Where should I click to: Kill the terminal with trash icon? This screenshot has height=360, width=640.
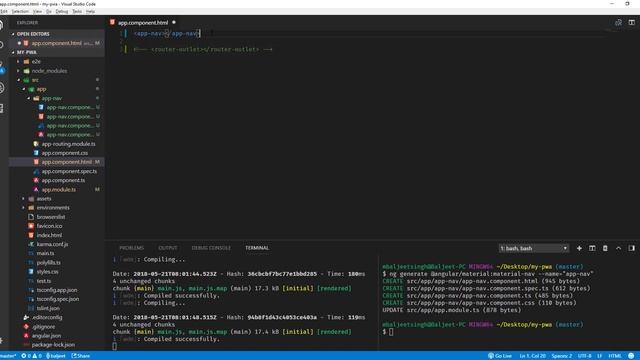(x=605, y=248)
